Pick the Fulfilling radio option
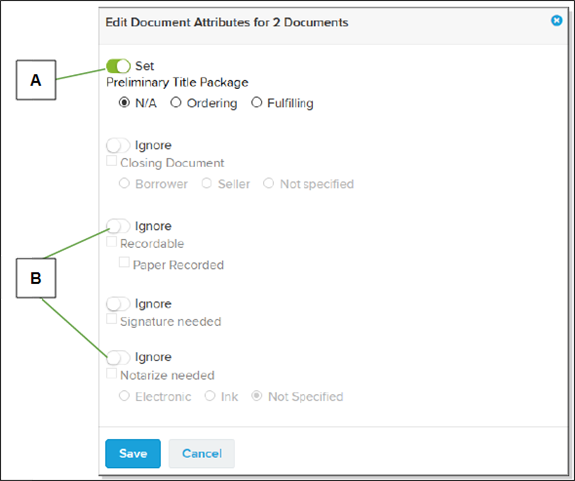575x481 pixels. tap(256, 102)
